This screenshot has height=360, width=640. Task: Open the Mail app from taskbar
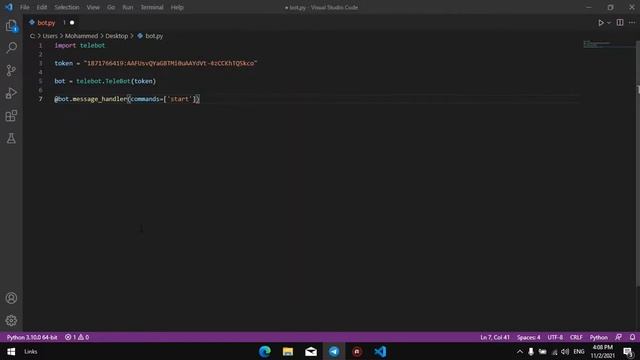pos(311,351)
